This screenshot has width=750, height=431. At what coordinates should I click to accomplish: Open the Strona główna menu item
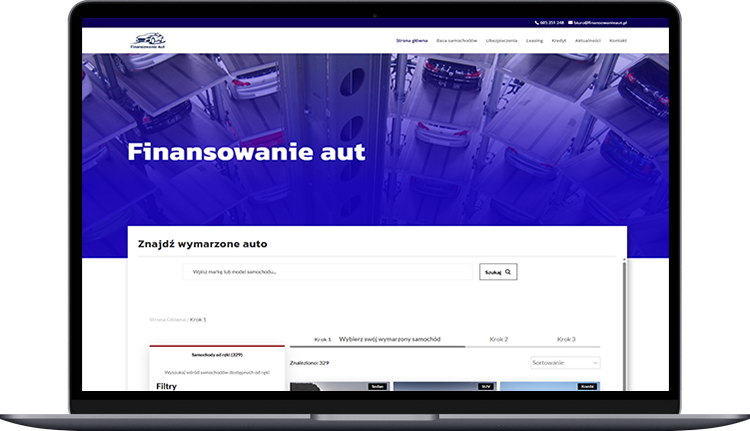[x=411, y=41]
